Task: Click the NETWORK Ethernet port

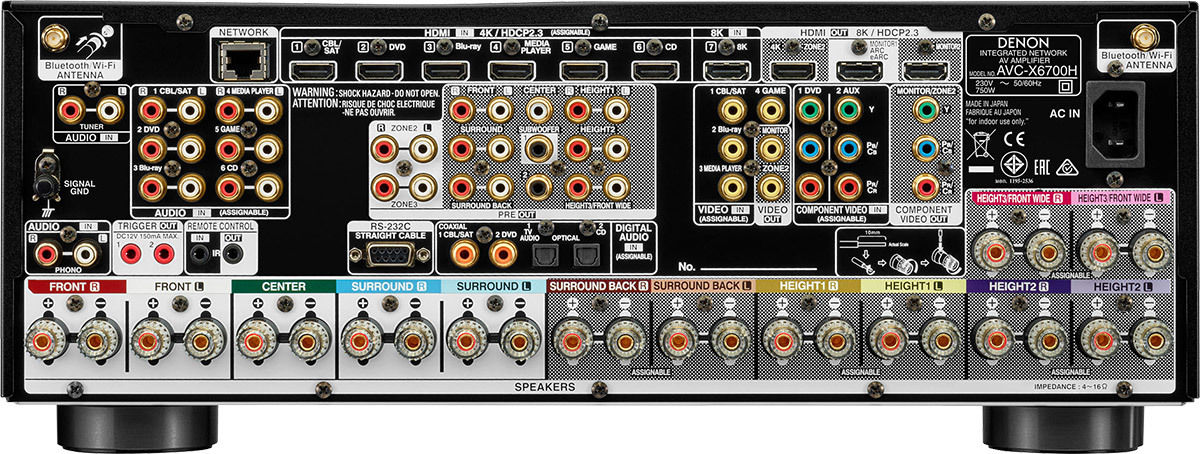Action: [x=242, y=62]
